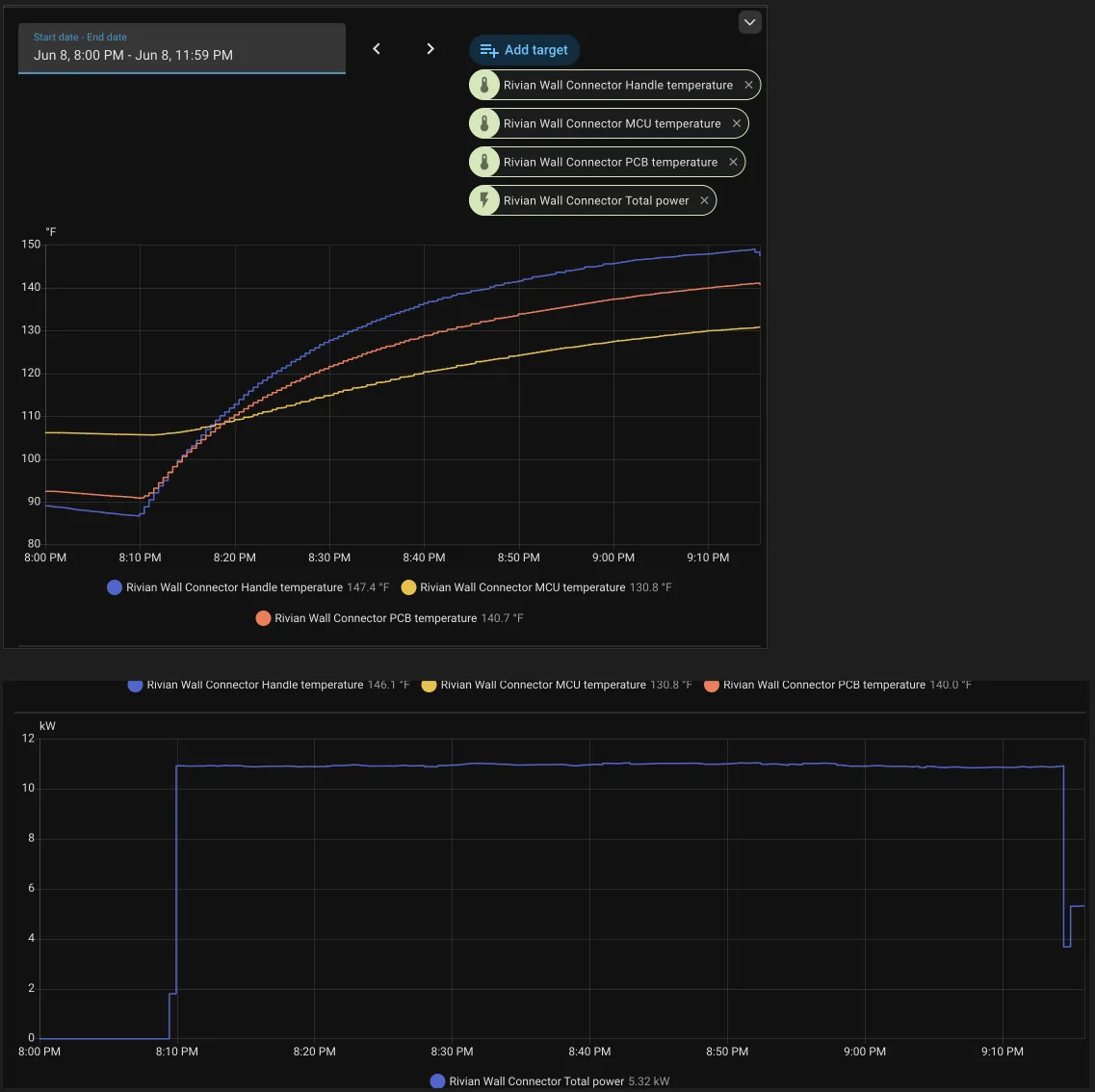Click 8:30 PM label on temperature chart axis
The image size is (1095, 1092).
click(x=329, y=558)
